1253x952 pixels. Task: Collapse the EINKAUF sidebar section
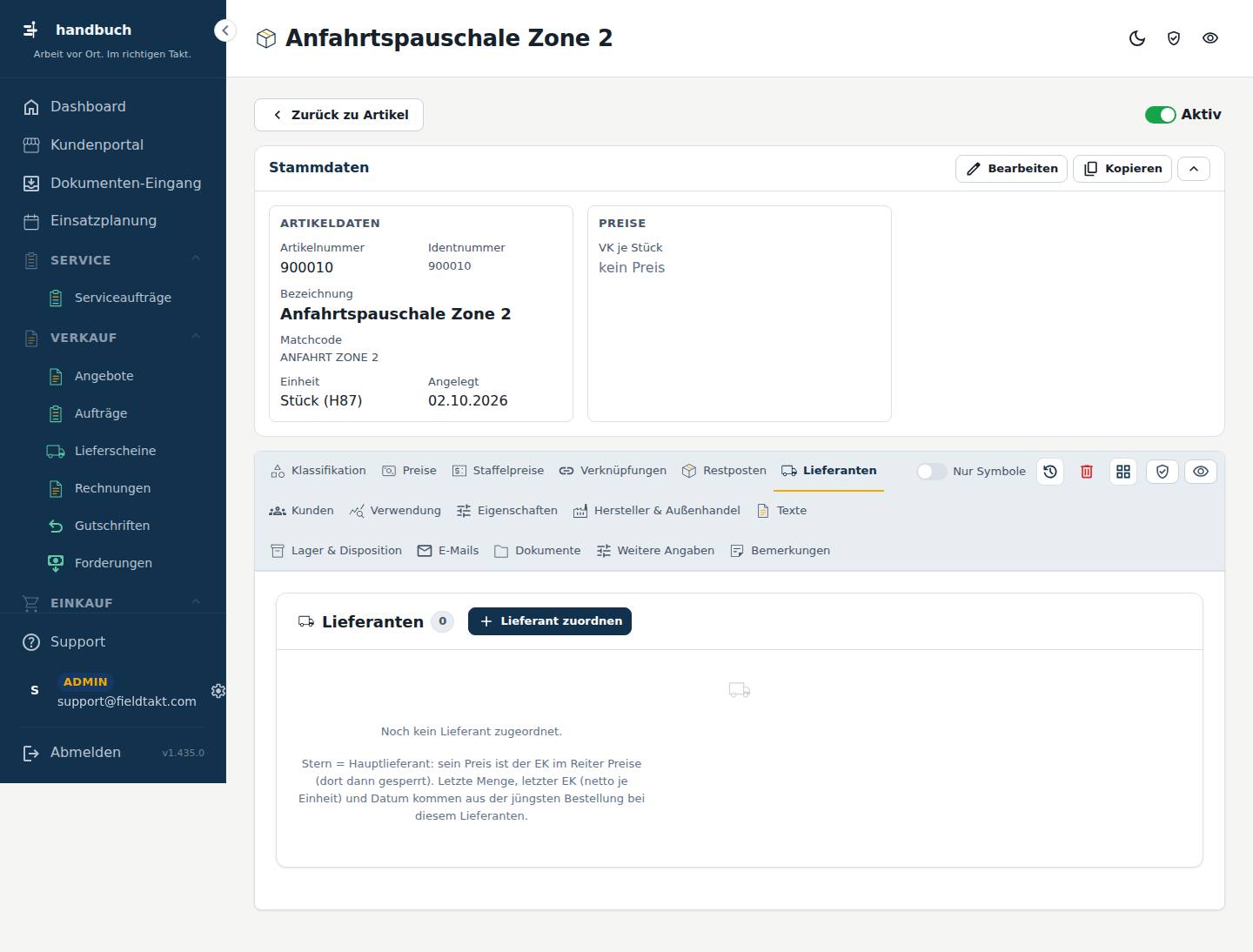[196, 602]
